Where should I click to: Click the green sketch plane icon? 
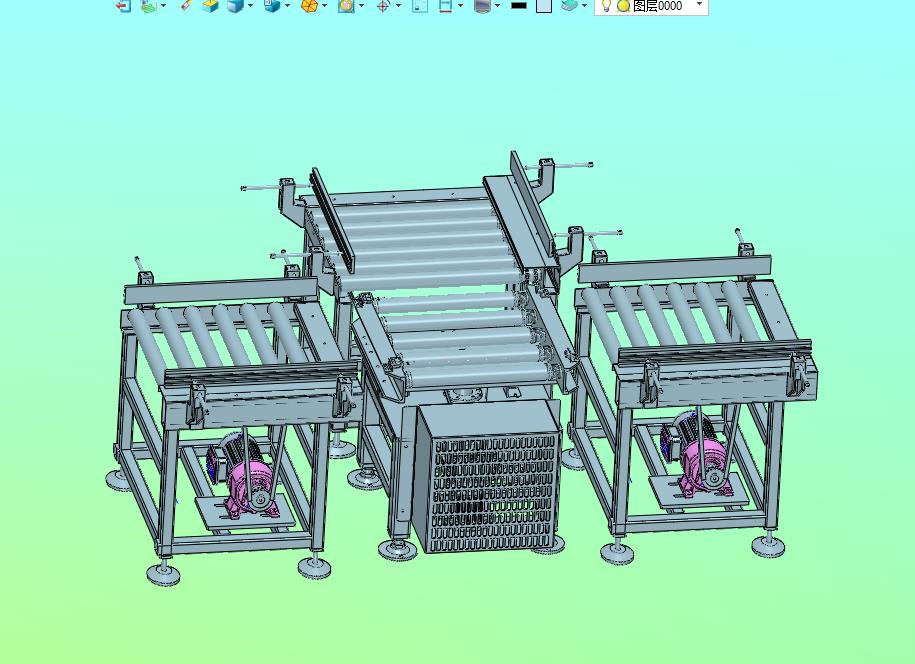click(150, 6)
